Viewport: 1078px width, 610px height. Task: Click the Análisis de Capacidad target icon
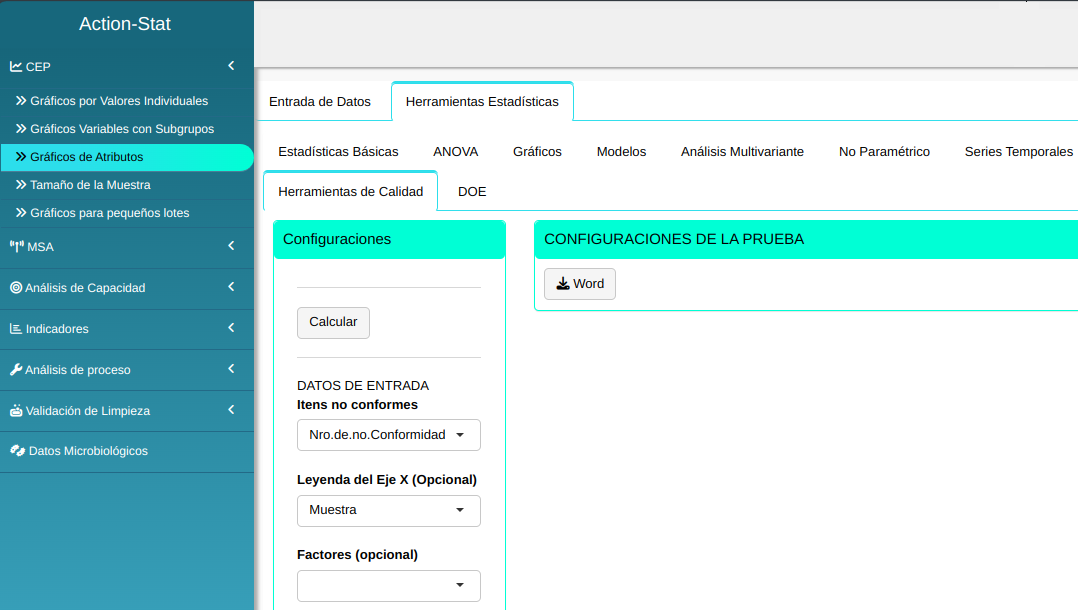pos(16,288)
